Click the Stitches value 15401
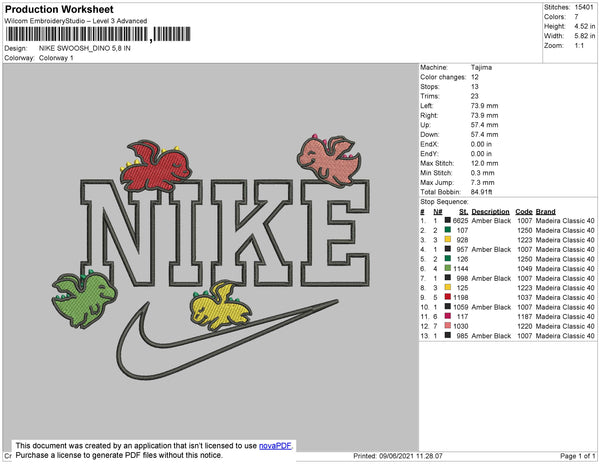 click(x=584, y=7)
